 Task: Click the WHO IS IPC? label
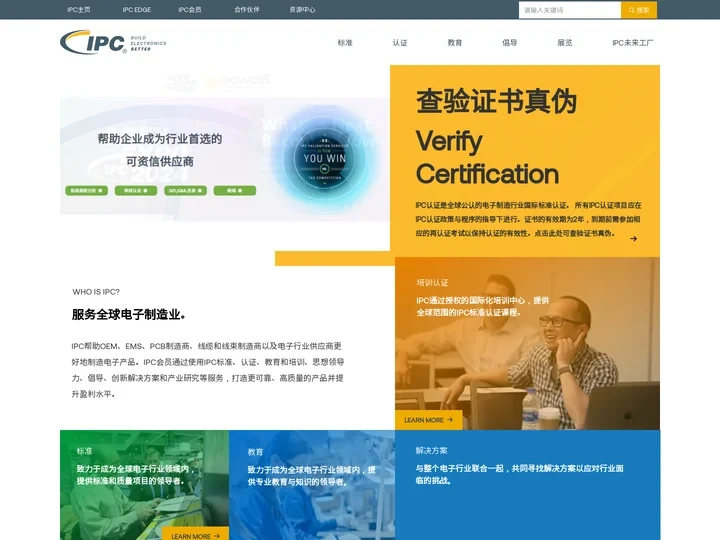point(96,292)
